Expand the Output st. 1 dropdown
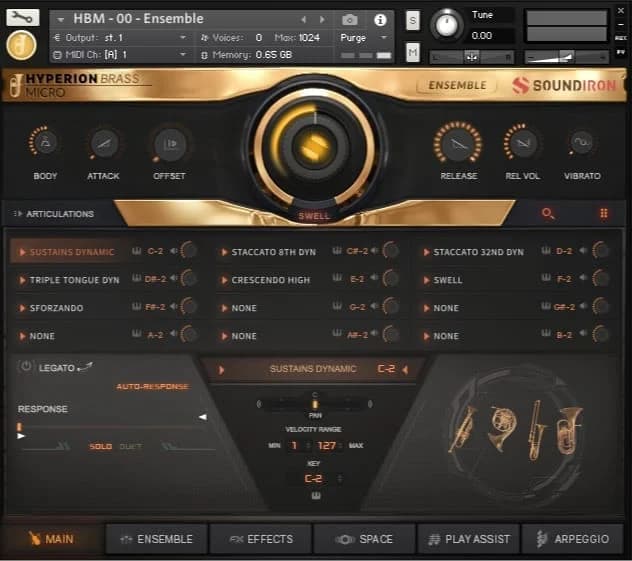Screen dimensions: 632x561 pos(125,37)
